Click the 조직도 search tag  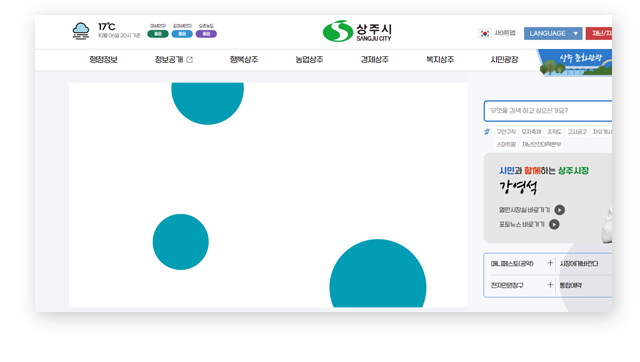pos(554,131)
